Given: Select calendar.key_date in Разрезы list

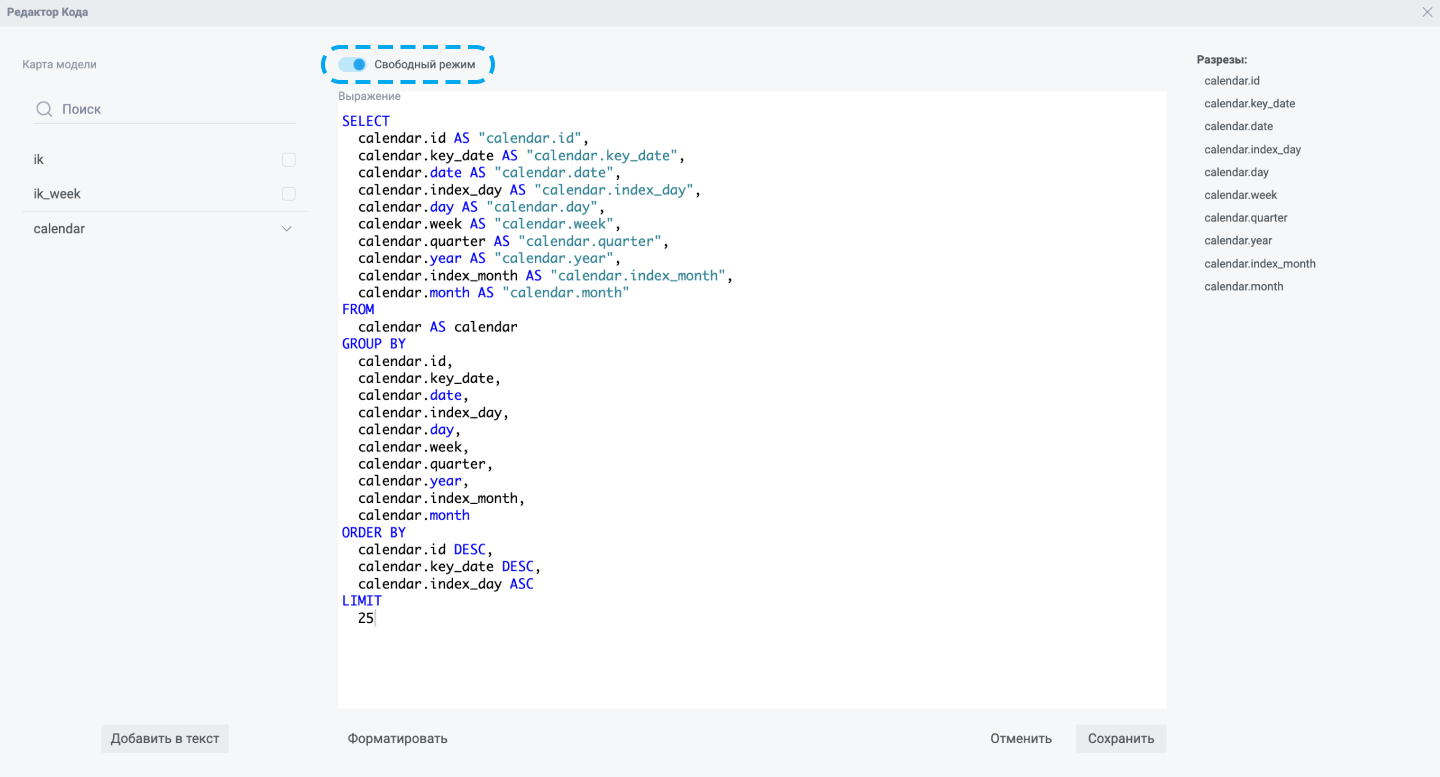Looking at the screenshot, I should click(x=1249, y=104).
